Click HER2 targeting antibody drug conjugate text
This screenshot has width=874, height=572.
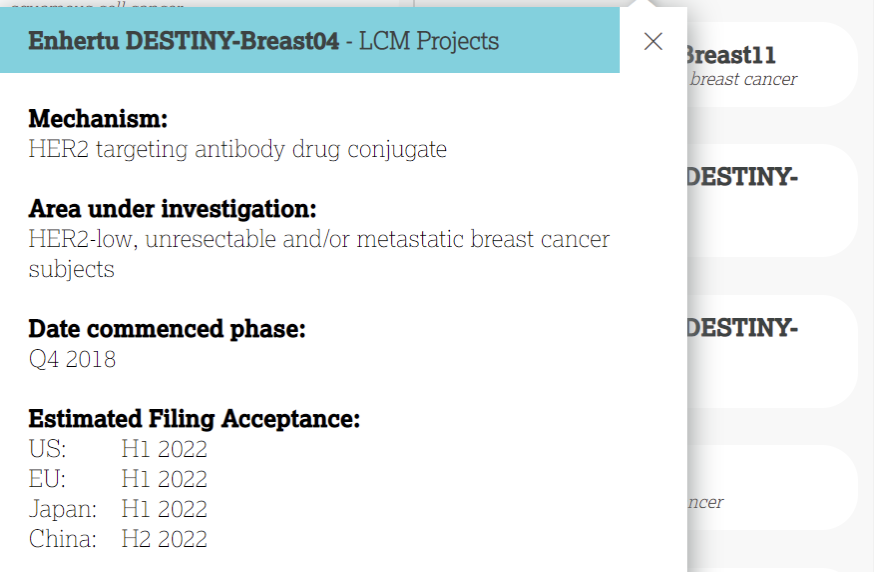pos(237,149)
